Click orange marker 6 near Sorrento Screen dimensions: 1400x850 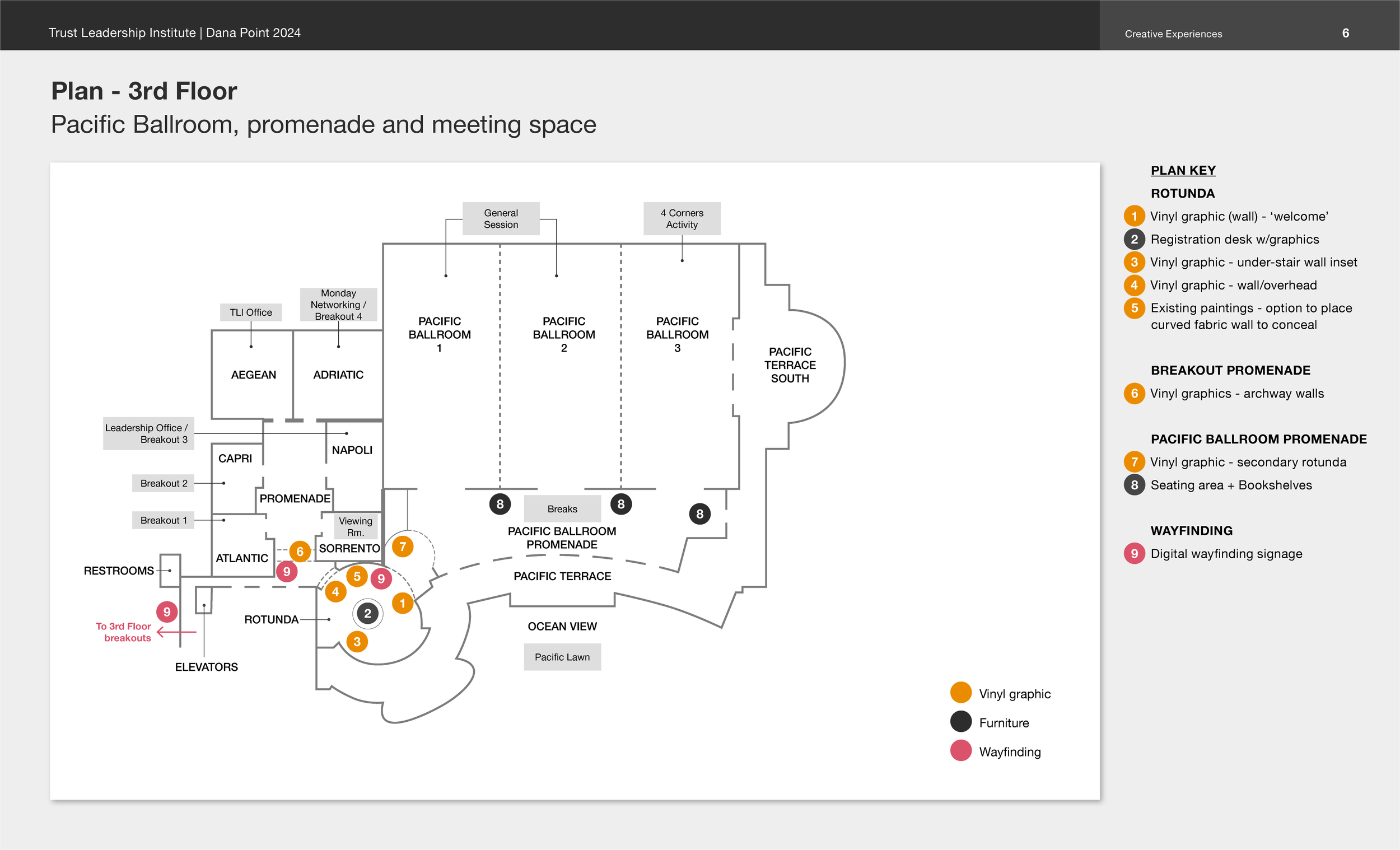[300, 551]
